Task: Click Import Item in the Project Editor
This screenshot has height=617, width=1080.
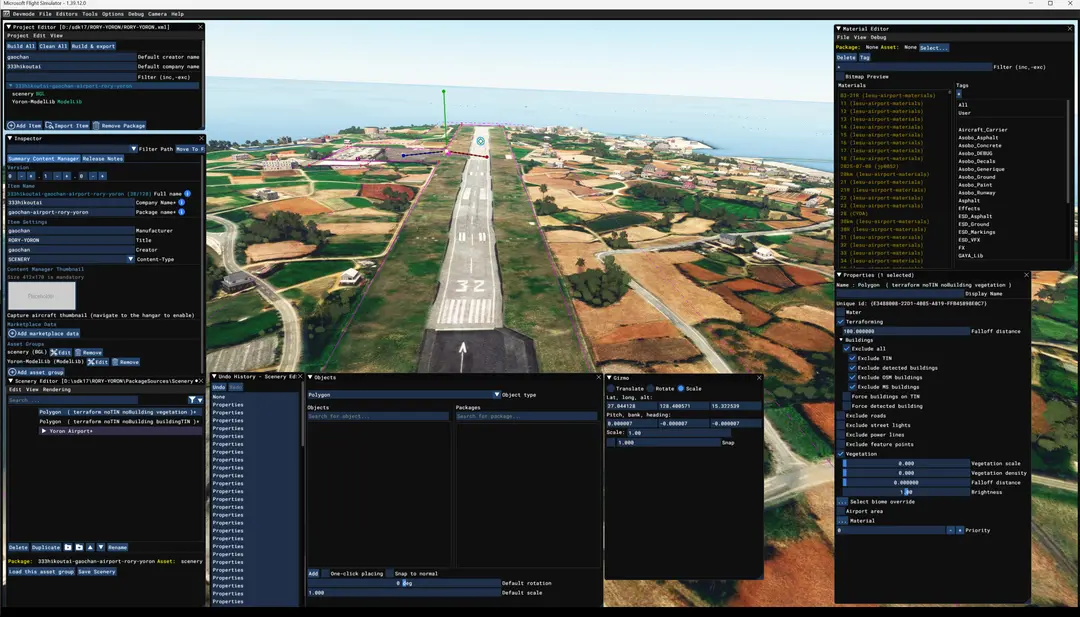Action: [x=68, y=126]
